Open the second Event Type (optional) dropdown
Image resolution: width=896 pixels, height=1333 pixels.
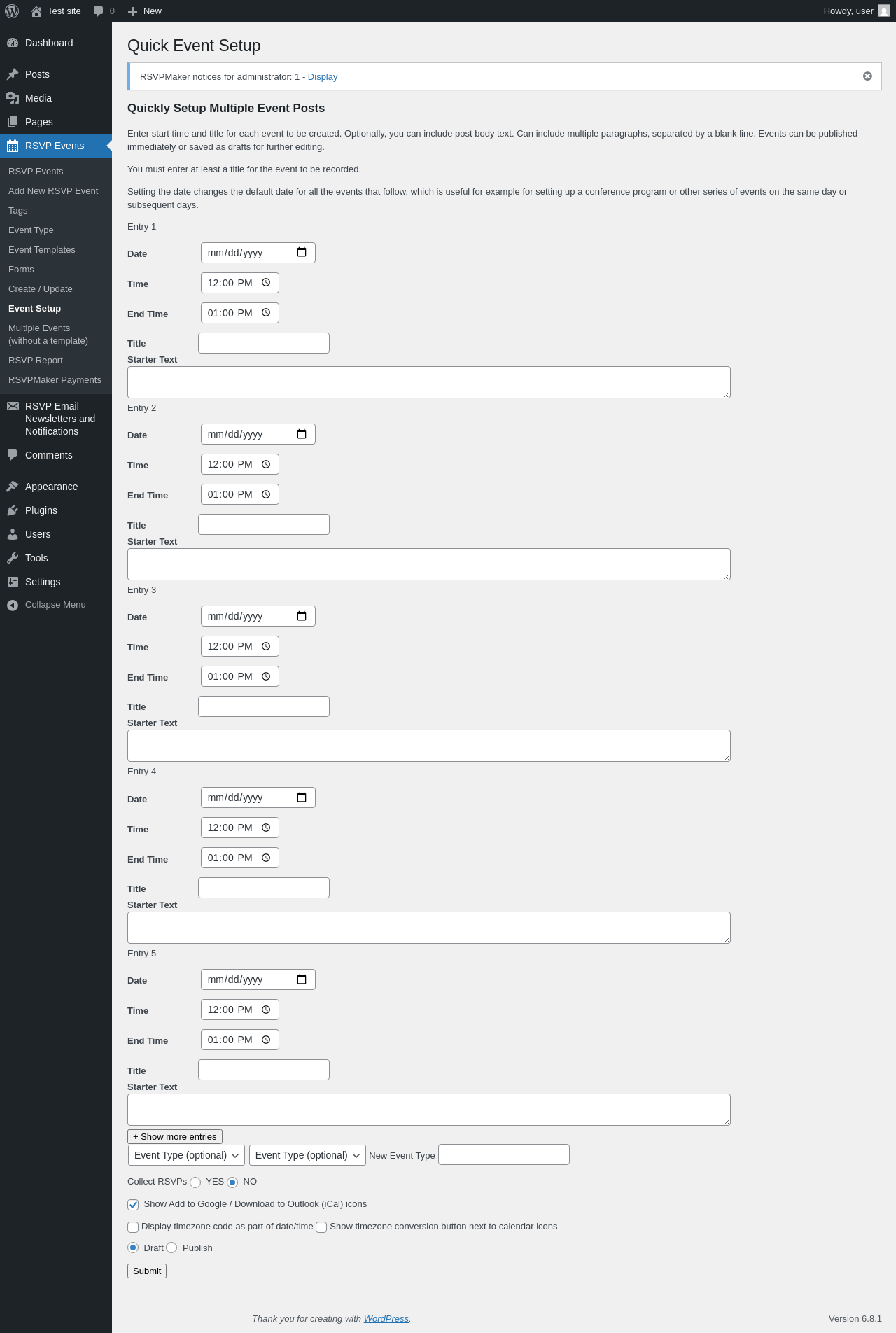point(307,1155)
